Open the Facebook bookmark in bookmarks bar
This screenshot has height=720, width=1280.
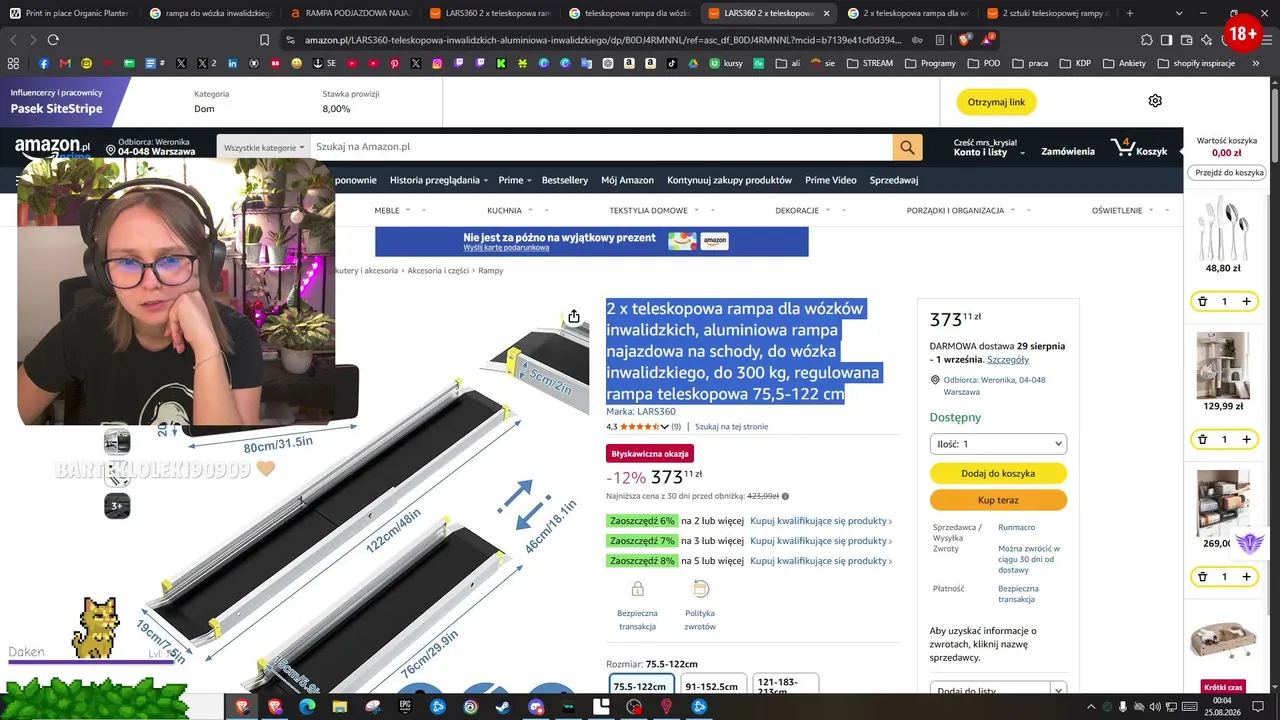(44, 63)
